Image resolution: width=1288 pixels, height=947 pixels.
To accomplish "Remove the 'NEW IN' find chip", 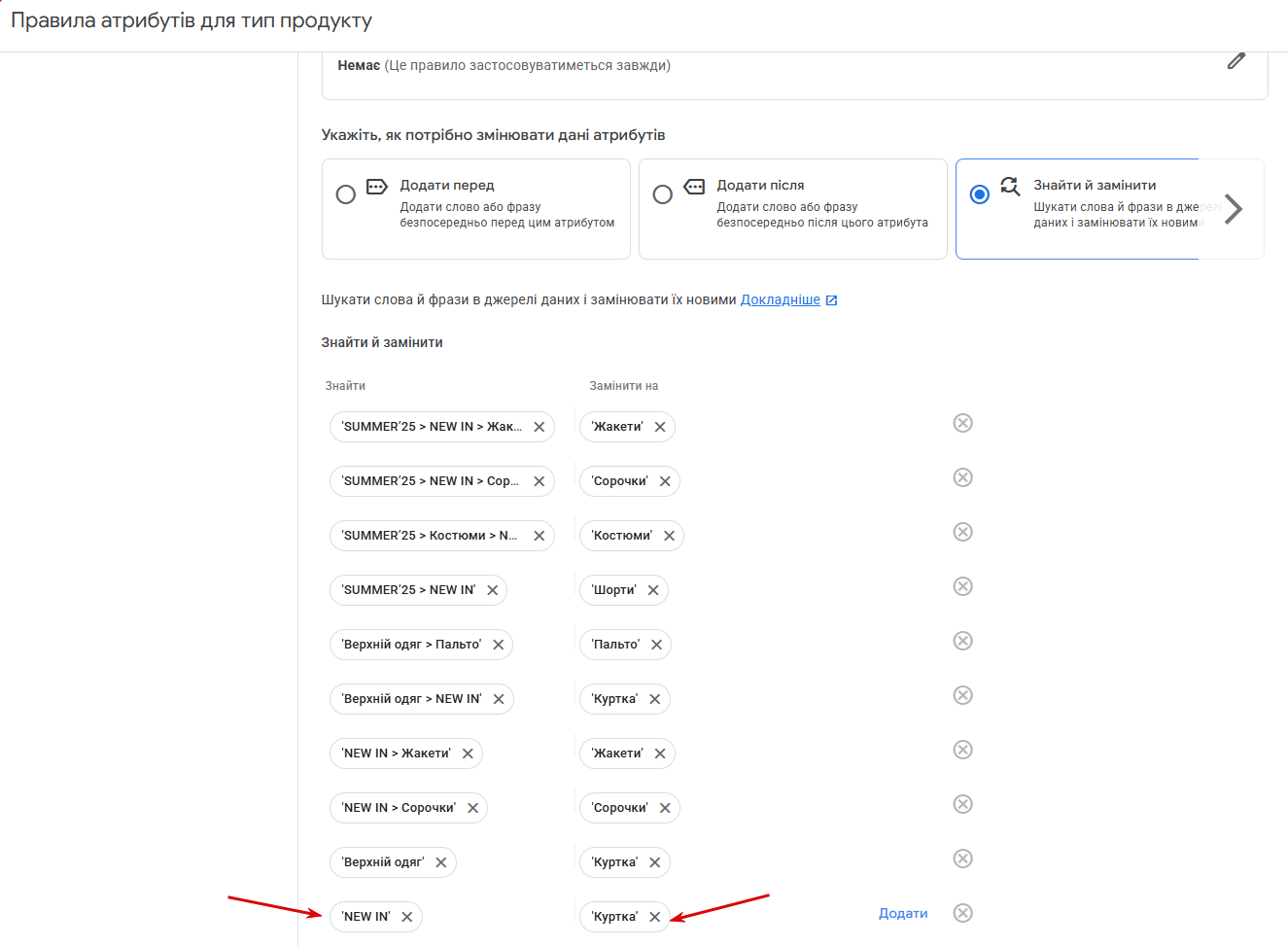I will [x=406, y=917].
